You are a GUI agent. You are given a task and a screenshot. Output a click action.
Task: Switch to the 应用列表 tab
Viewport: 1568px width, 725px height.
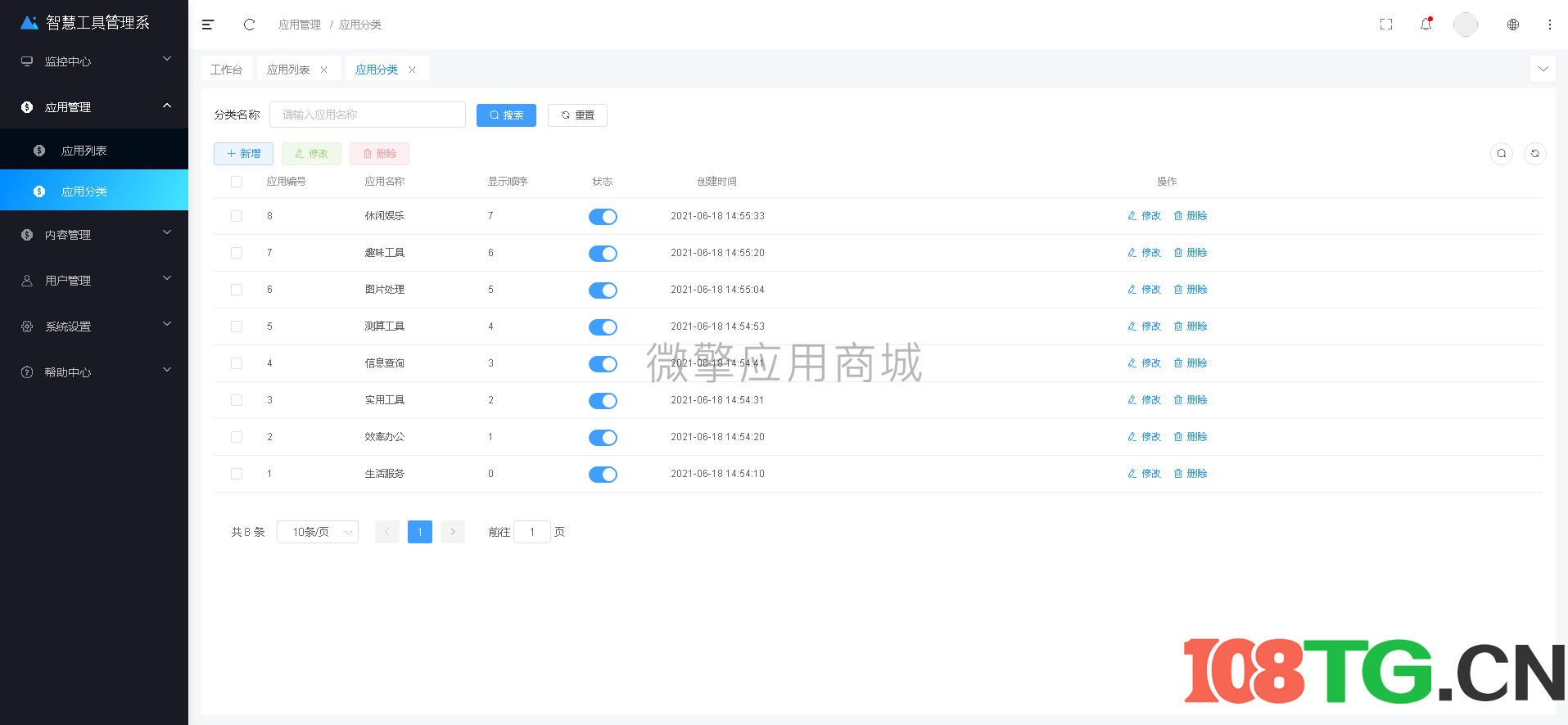coord(288,70)
